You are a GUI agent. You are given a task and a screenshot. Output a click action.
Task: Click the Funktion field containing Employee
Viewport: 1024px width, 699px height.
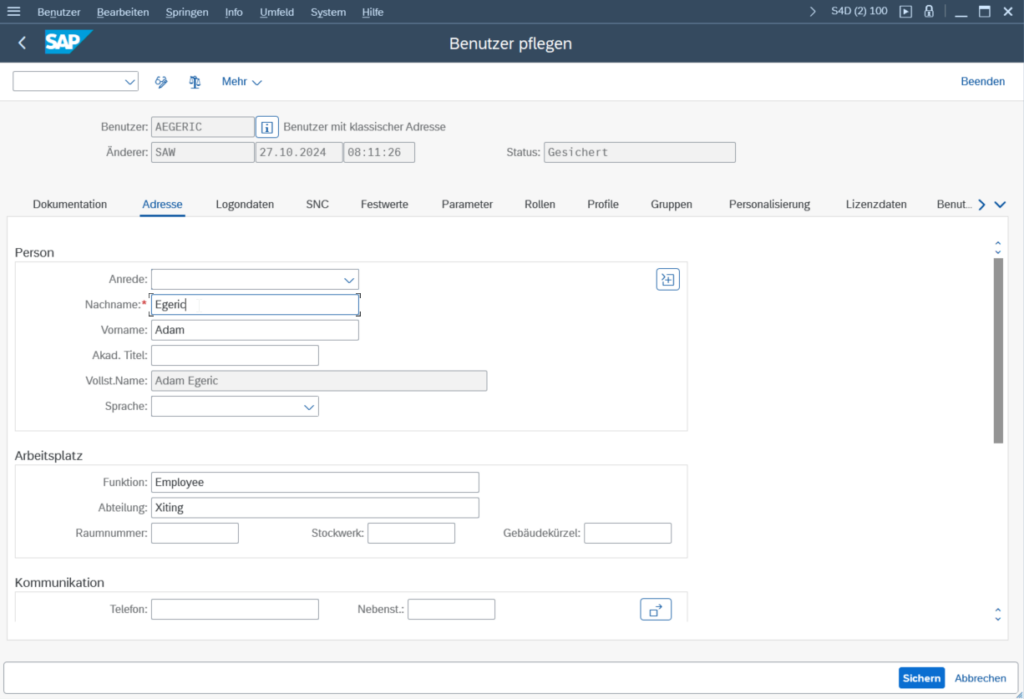[x=315, y=482]
